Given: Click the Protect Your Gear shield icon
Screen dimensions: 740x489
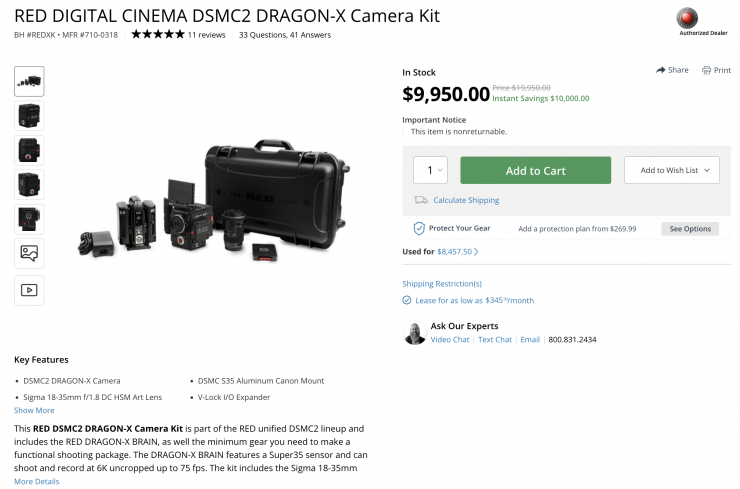Looking at the screenshot, I should (419, 228).
